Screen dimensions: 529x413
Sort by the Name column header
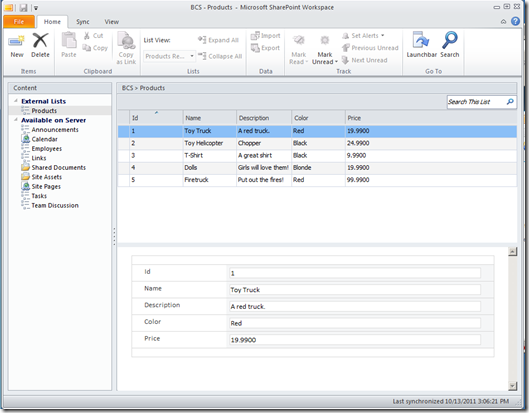210,118
